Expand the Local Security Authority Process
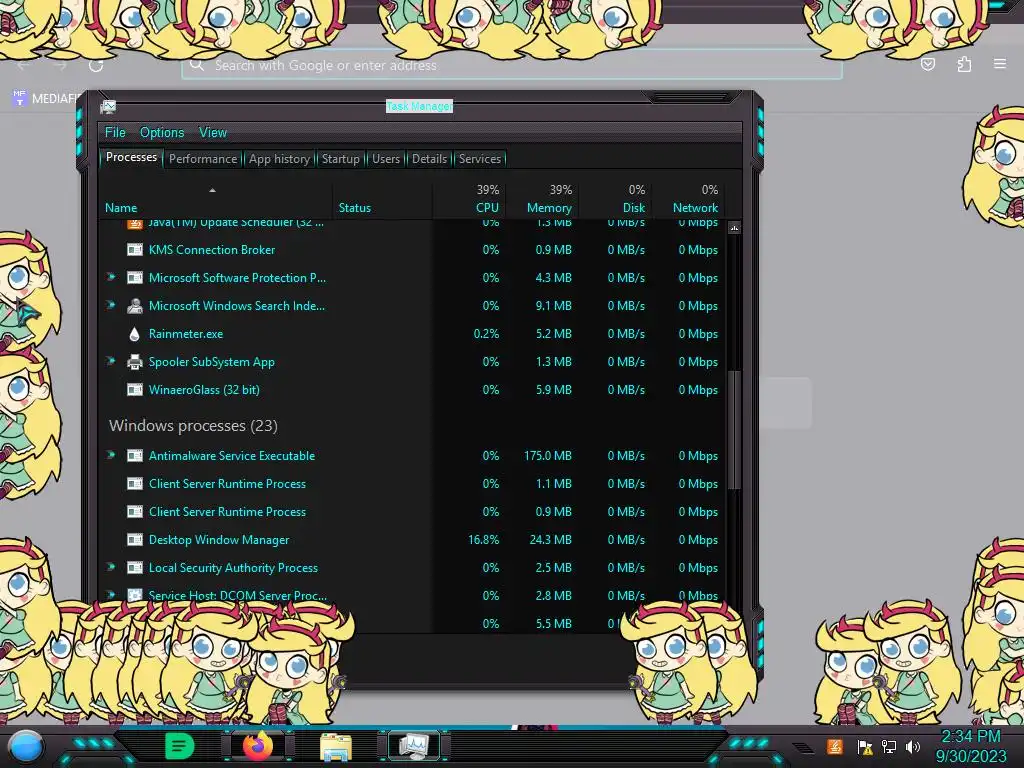The height and width of the screenshot is (768, 1024). pos(111,567)
